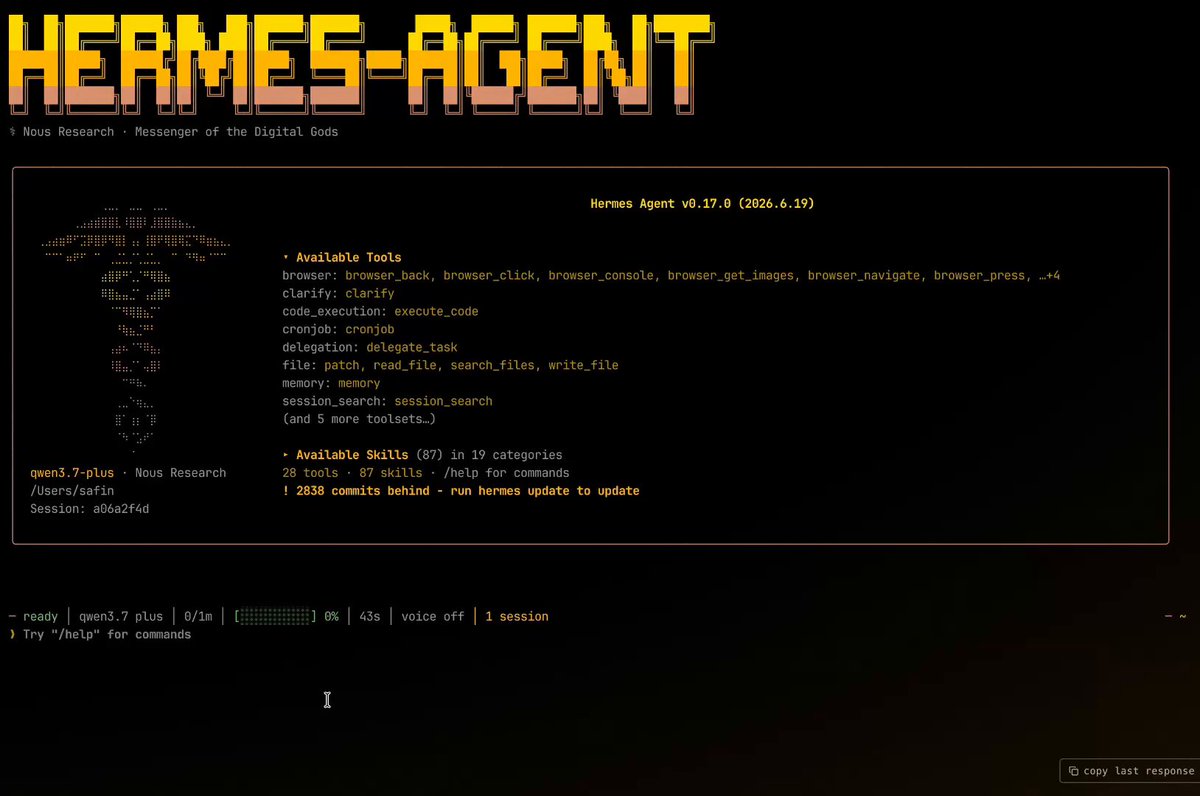Click the 'memory:' toolset label
The height and width of the screenshot is (796, 1200).
coord(307,384)
